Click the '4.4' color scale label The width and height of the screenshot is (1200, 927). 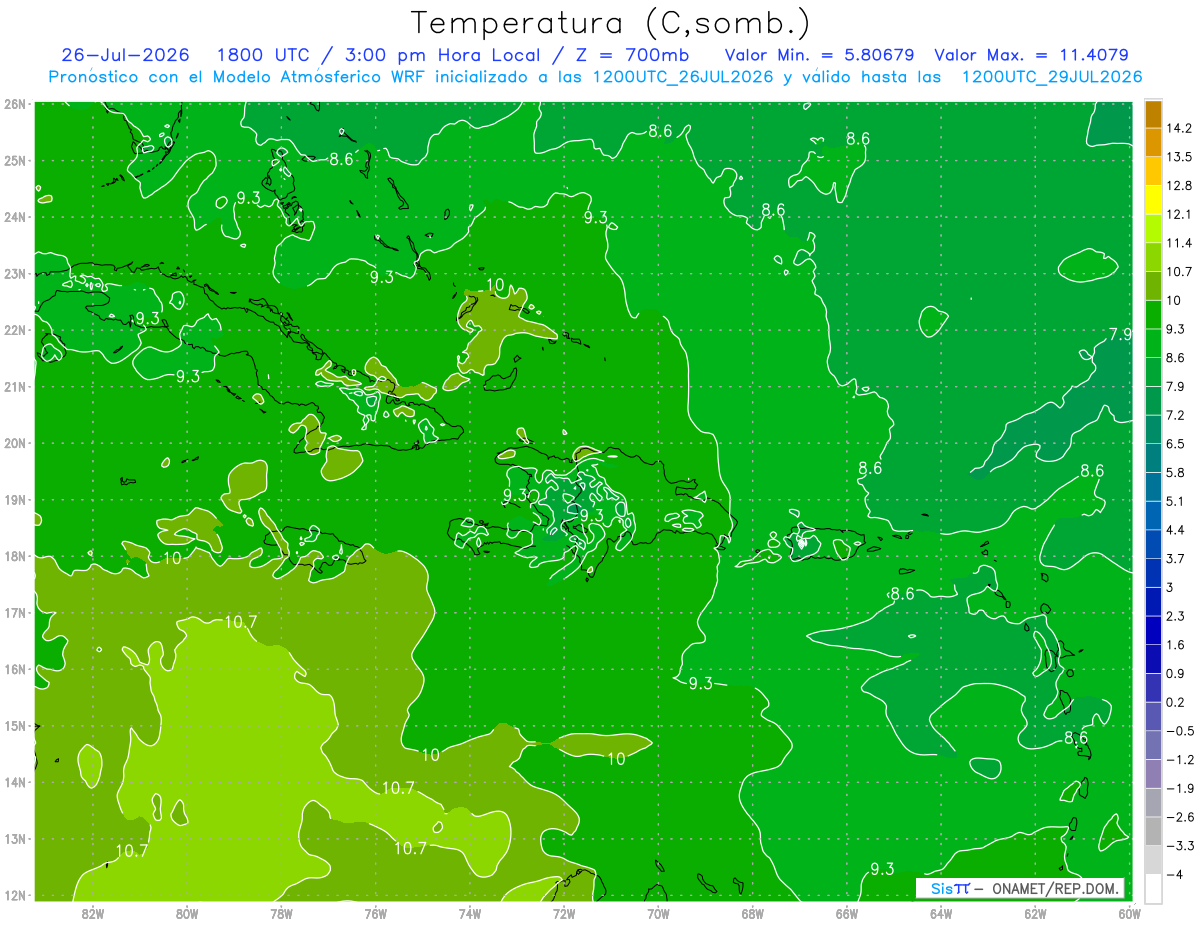click(x=1176, y=530)
